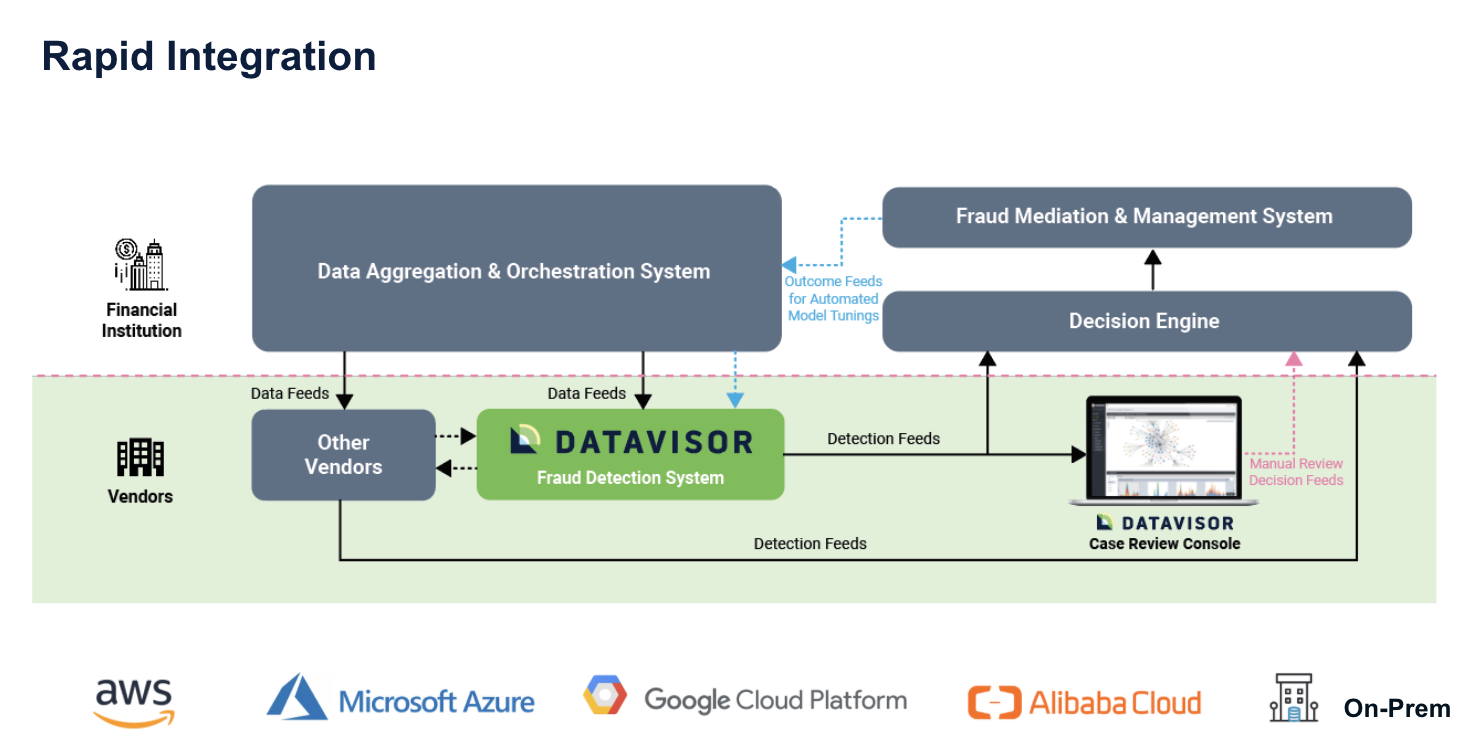1470x746 pixels.
Task: Click the Alibaba Cloud text
Action: (1115, 703)
